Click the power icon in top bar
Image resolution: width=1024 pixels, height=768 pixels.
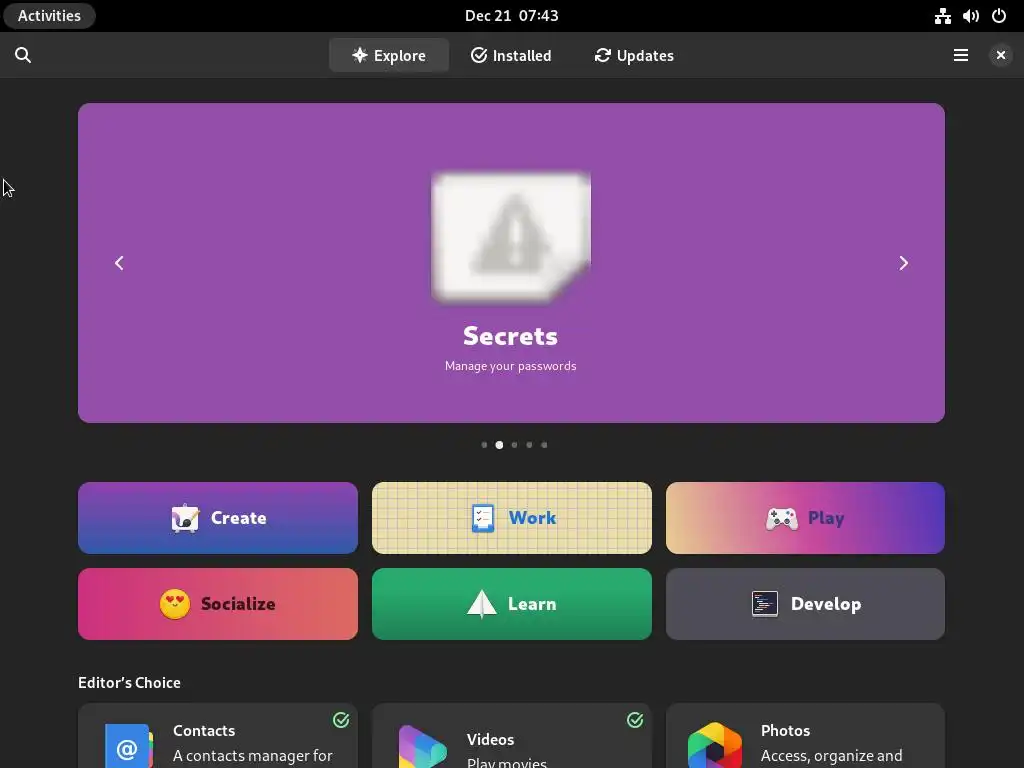coord(999,16)
